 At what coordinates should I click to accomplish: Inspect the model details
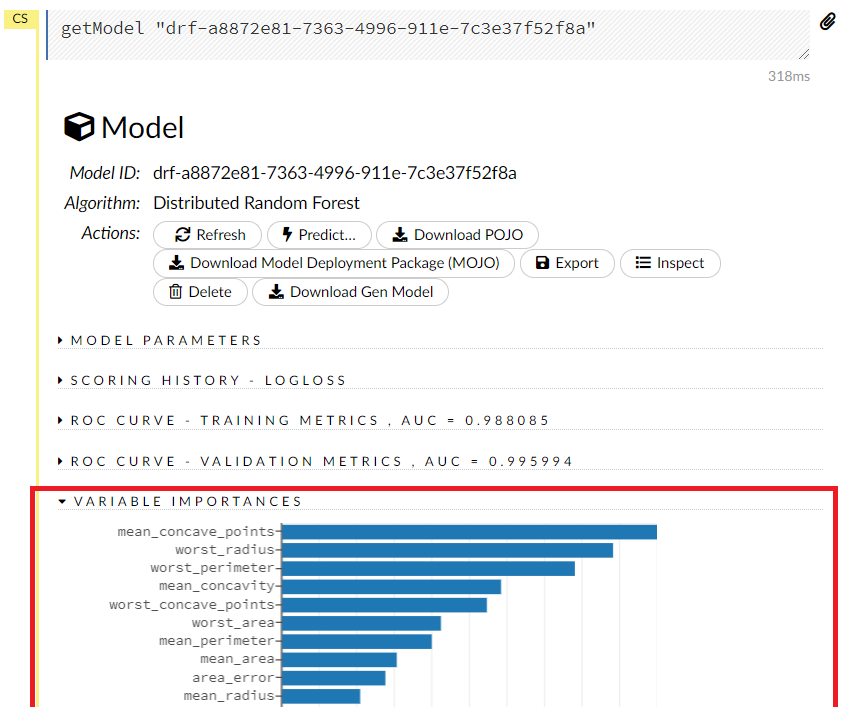point(669,263)
